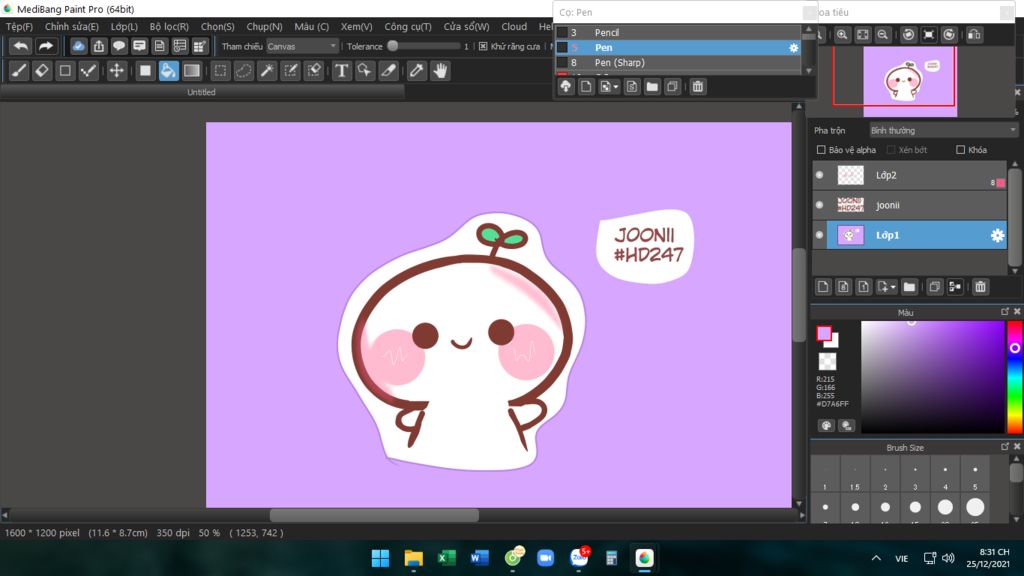Hide the Lớp1 layer
Viewport: 1024px width, 576px height.
click(x=820, y=235)
